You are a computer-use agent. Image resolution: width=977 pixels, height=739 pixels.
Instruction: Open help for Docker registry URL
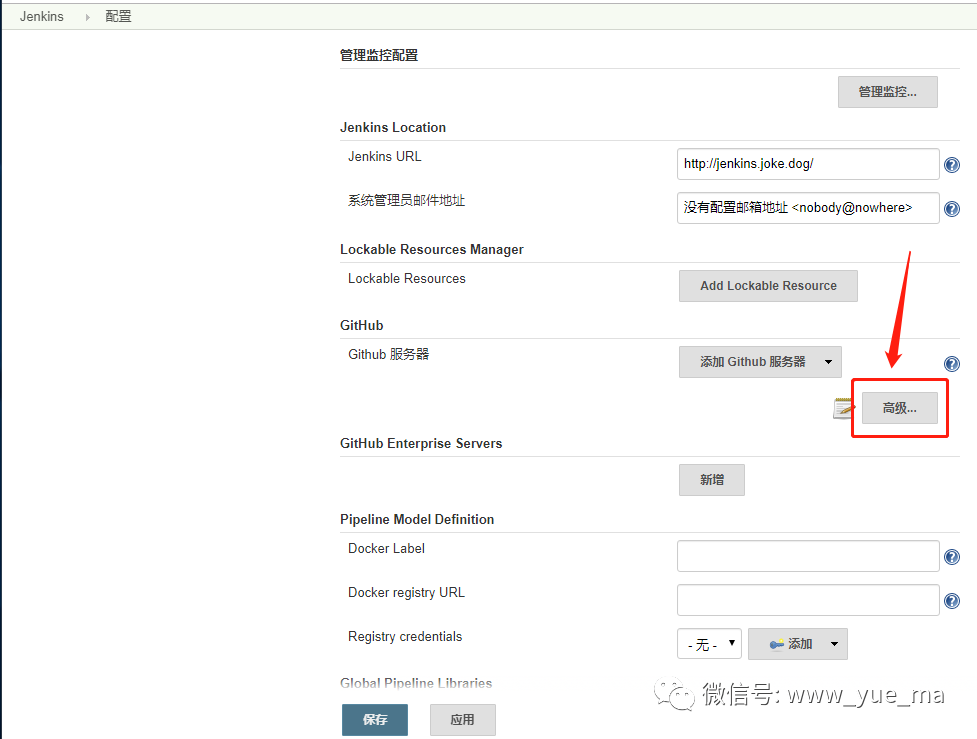951,600
